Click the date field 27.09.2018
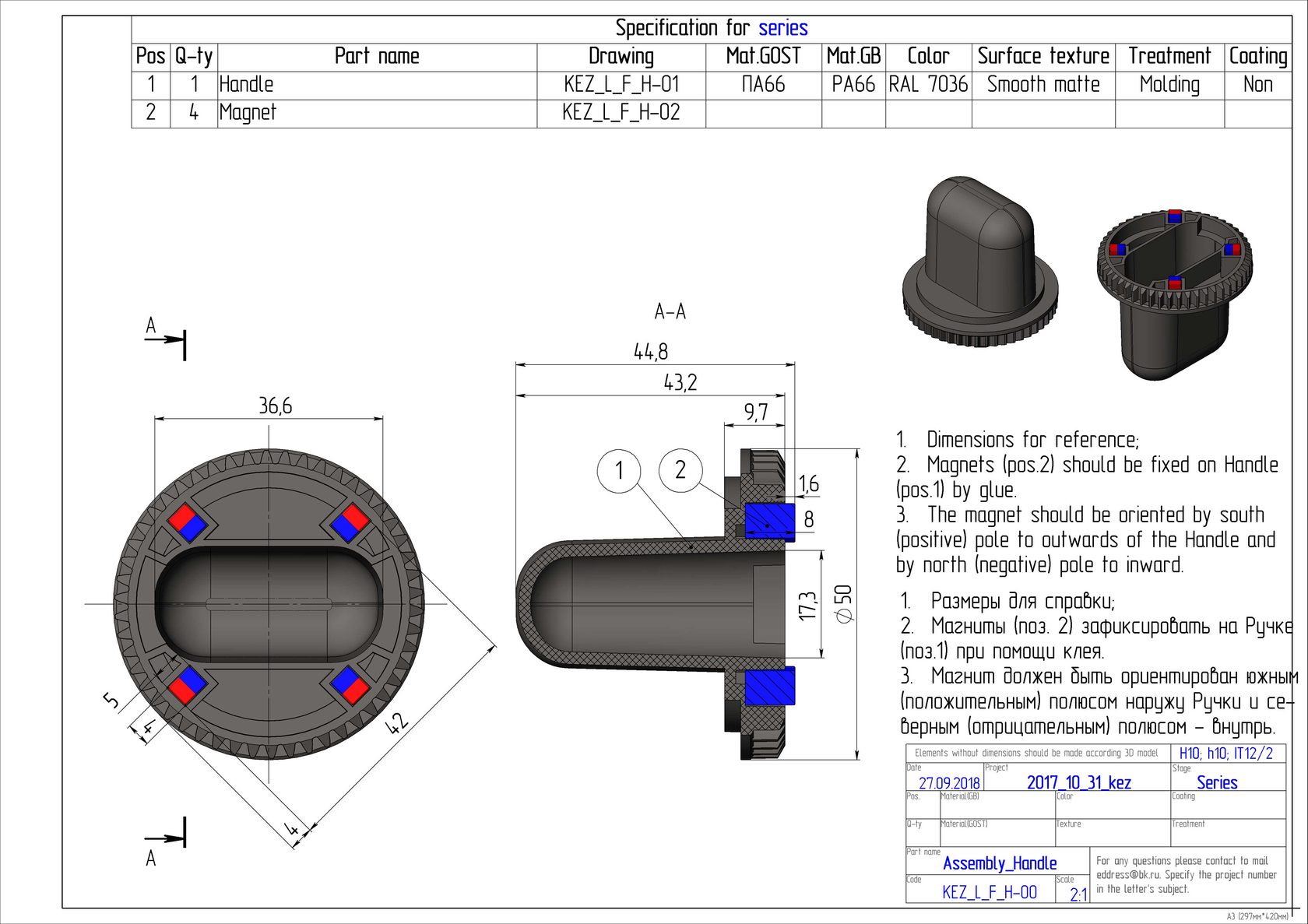 (948, 783)
